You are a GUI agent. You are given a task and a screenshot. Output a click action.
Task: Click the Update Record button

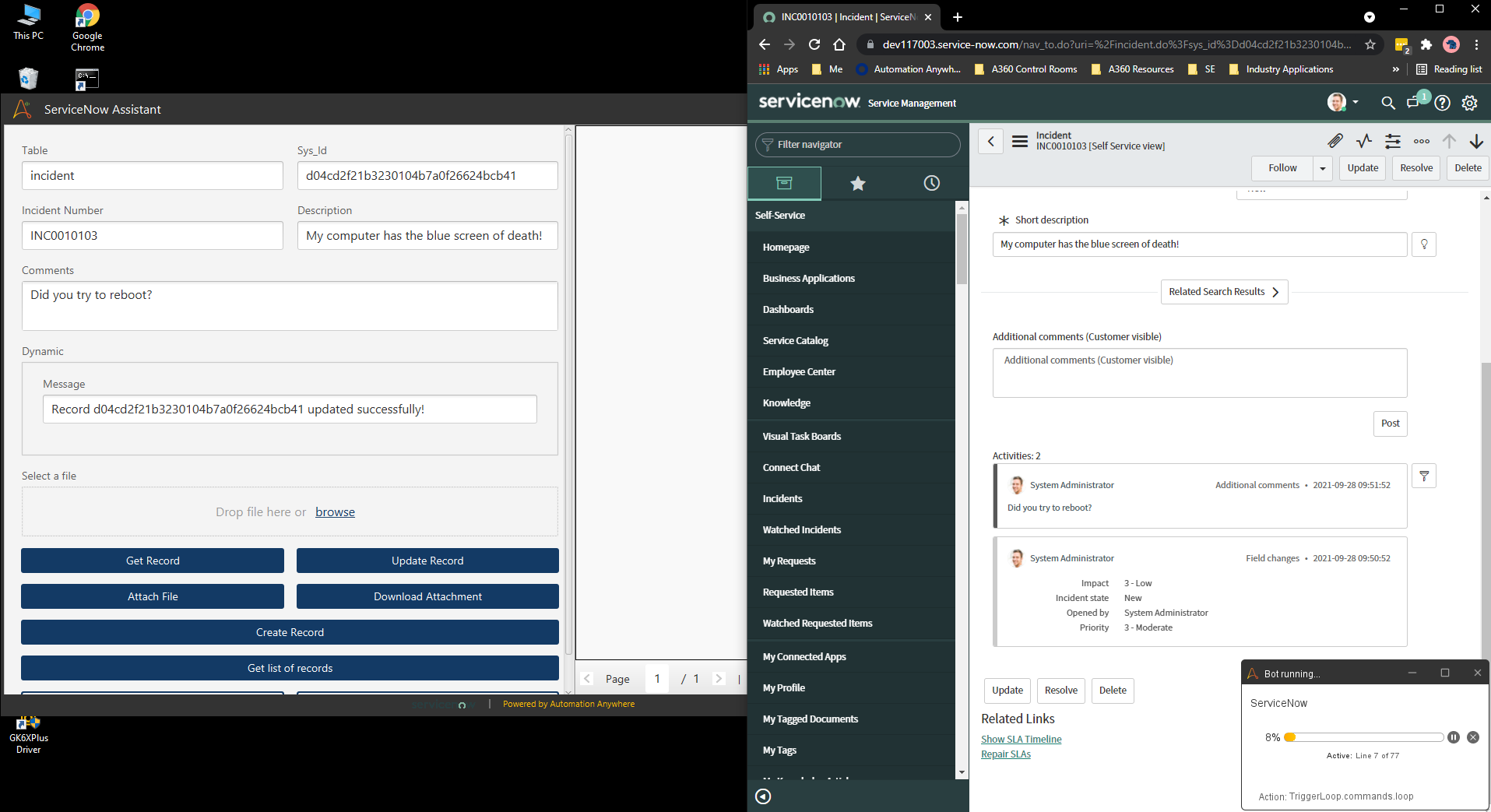tap(427, 561)
